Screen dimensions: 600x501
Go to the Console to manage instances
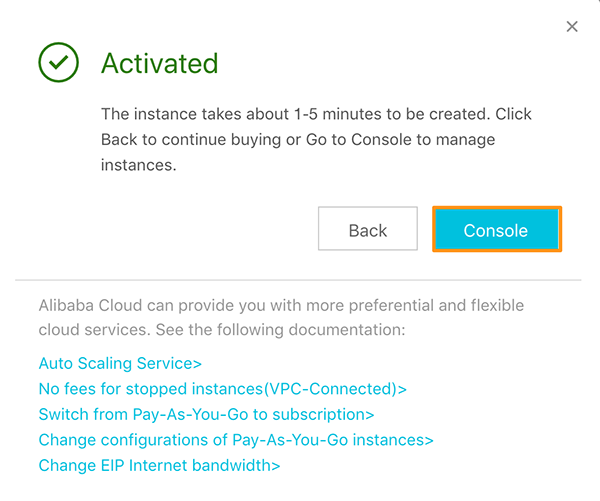point(497,229)
